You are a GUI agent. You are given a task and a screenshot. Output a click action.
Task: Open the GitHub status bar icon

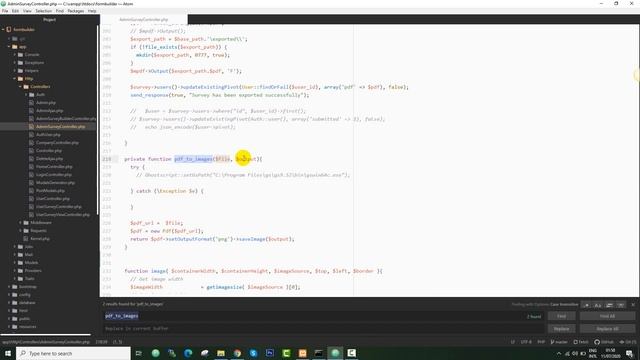coord(604,342)
